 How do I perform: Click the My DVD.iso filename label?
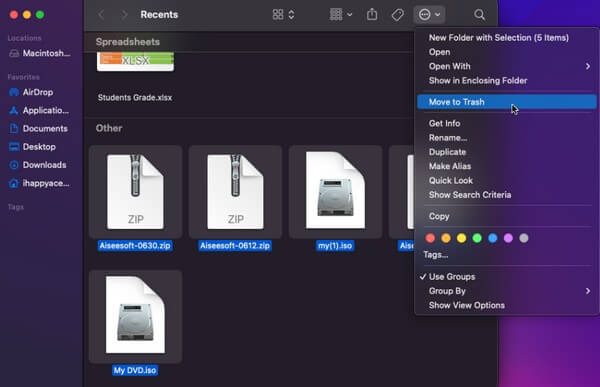(x=135, y=371)
